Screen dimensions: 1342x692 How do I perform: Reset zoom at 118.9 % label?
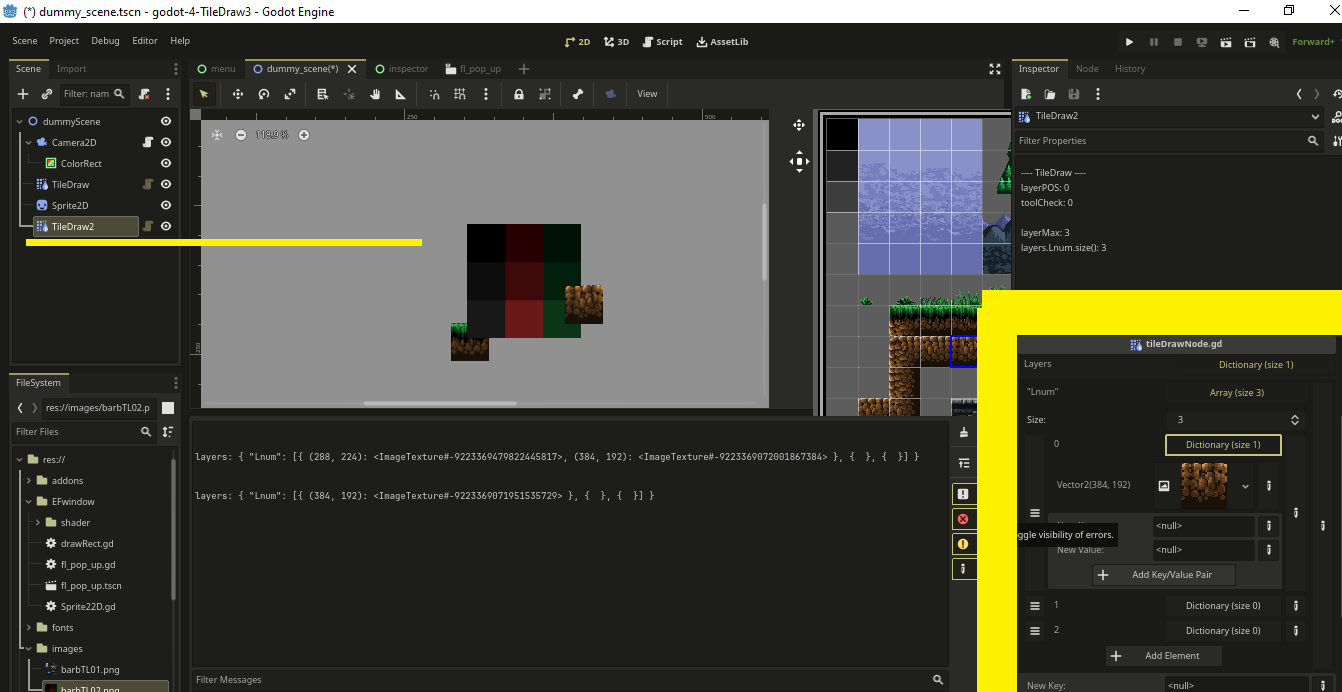(x=272, y=135)
